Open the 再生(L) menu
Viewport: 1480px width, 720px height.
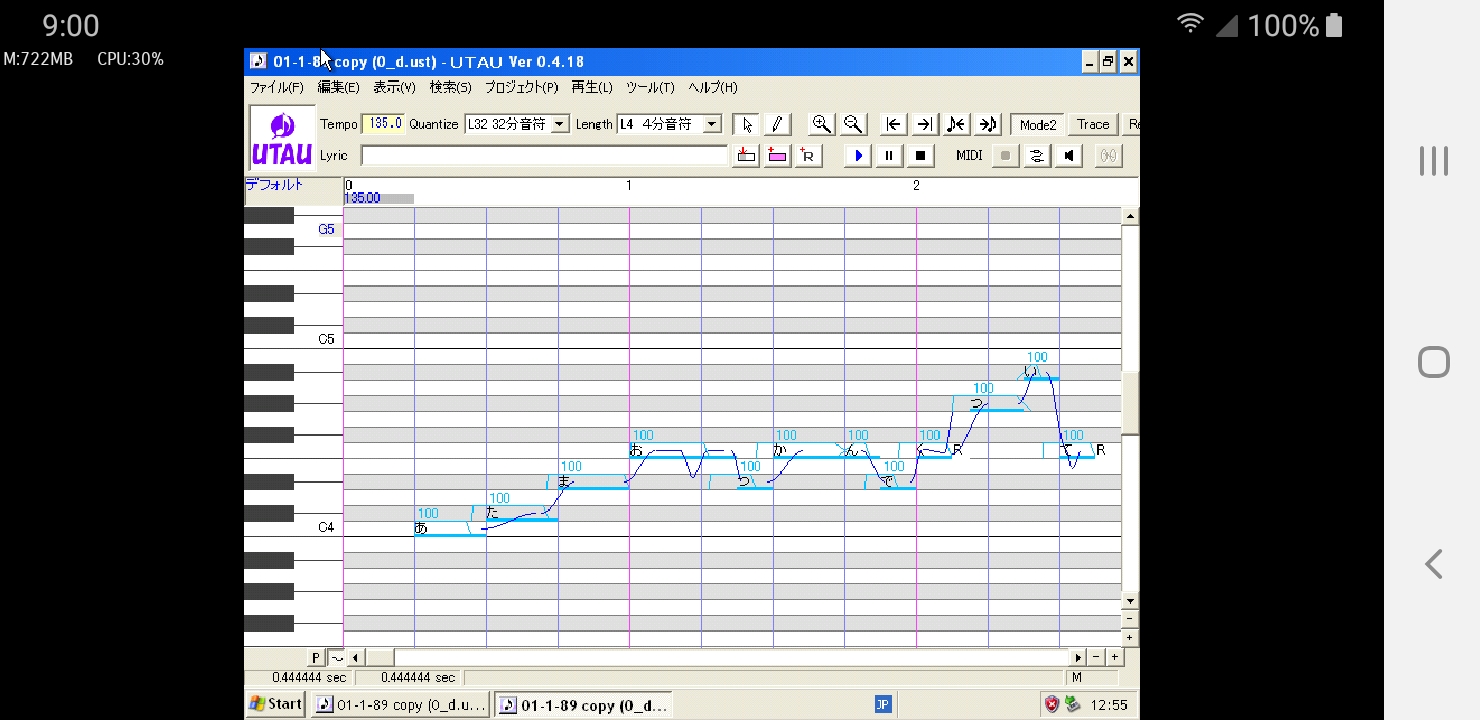tap(591, 87)
